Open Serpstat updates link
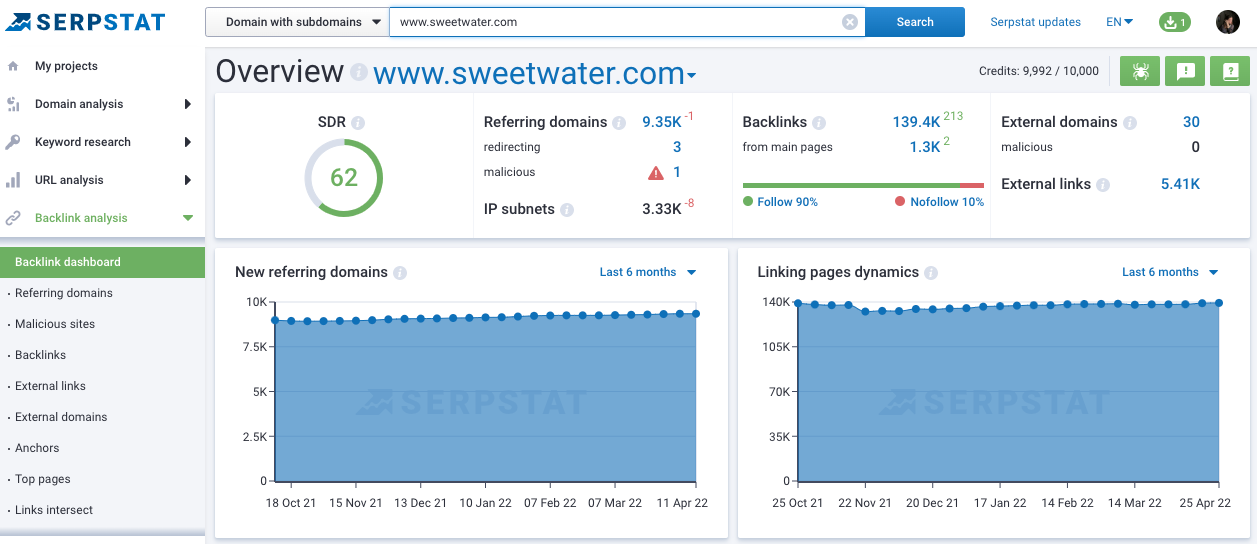 (1035, 22)
